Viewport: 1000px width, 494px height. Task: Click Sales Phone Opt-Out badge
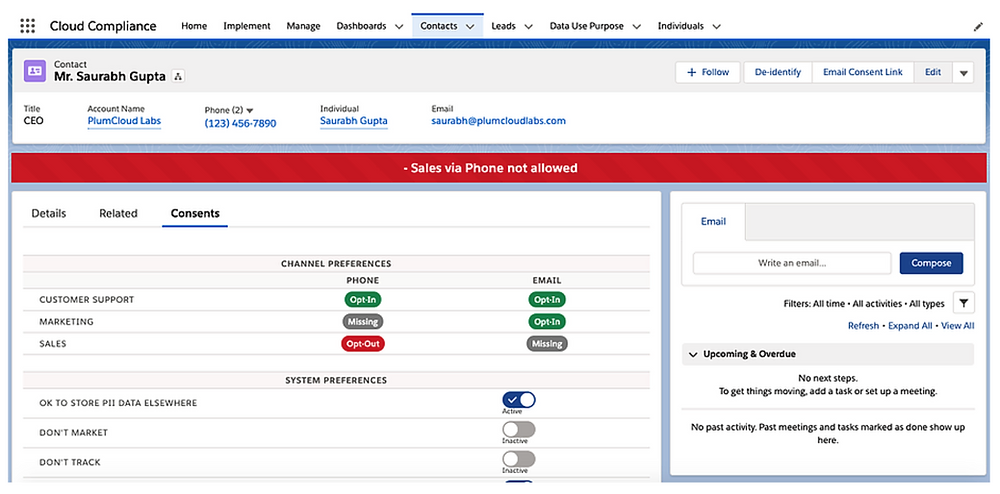coord(363,344)
